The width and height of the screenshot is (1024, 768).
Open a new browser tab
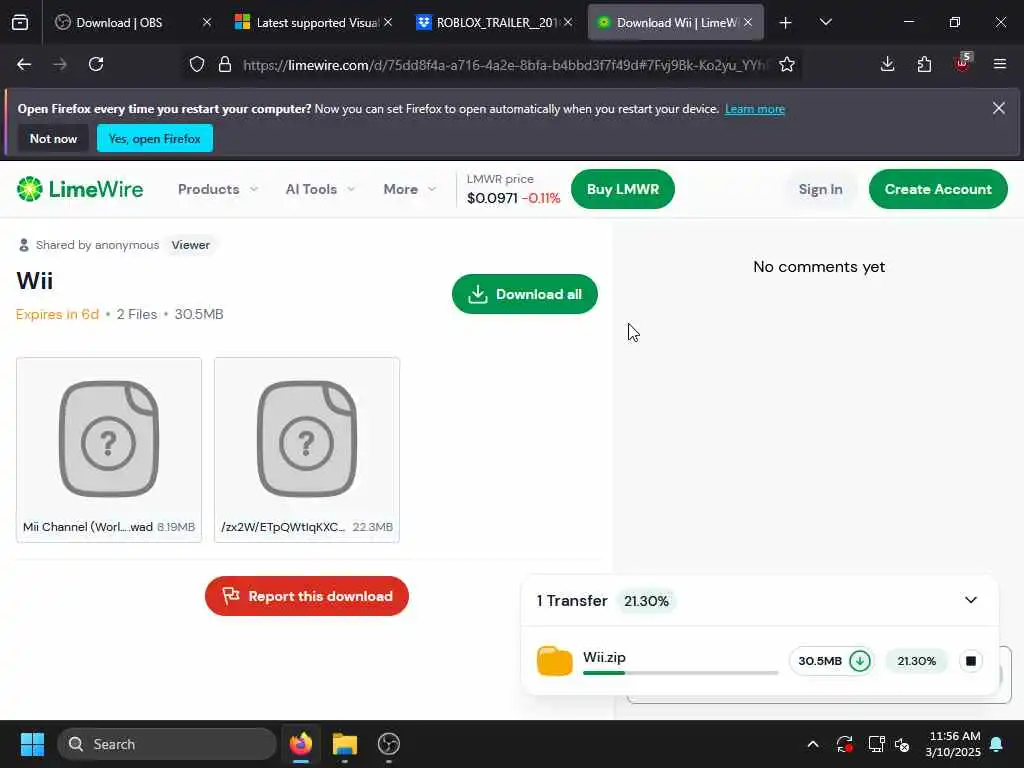786,23
